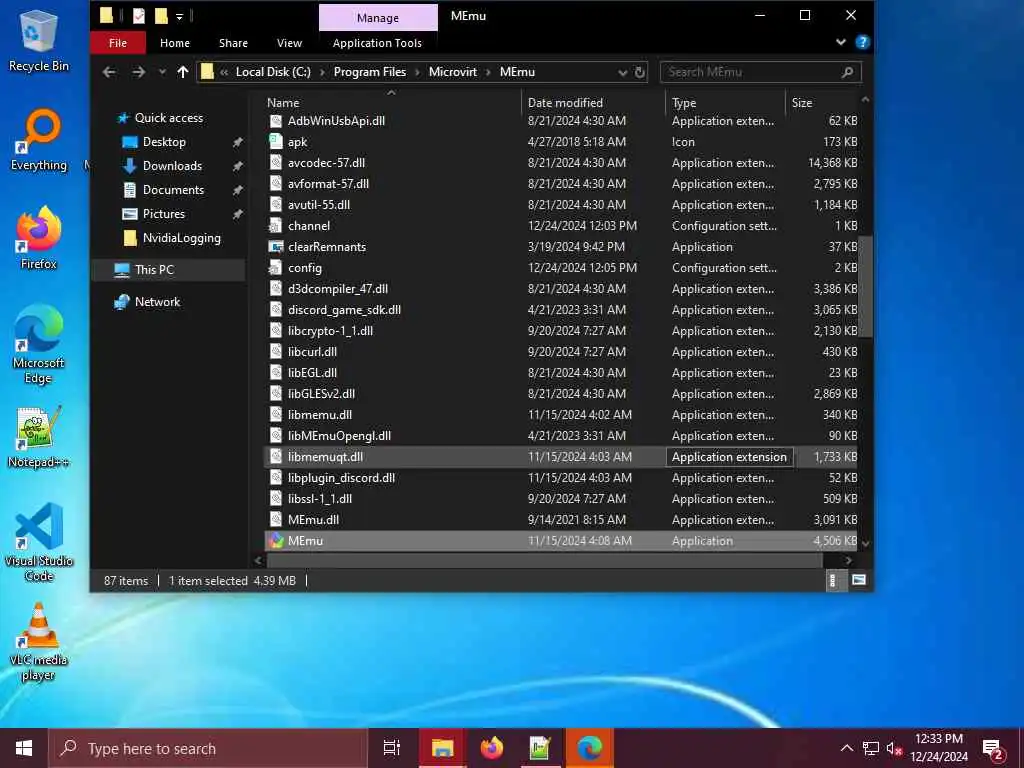Click the Manage contextual tab
Image resolution: width=1024 pixels, height=768 pixels.
[378, 18]
